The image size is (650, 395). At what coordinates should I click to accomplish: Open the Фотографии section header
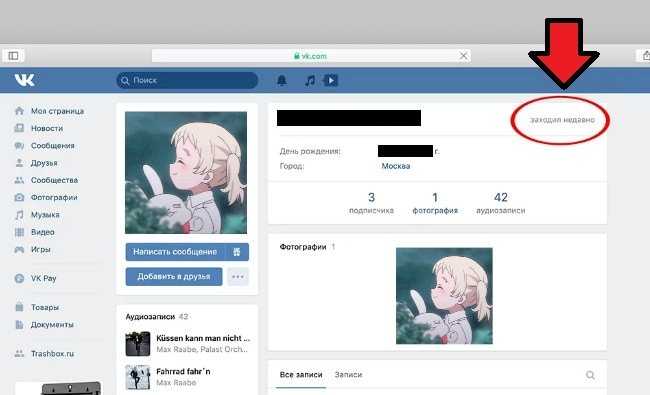tap(303, 247)
